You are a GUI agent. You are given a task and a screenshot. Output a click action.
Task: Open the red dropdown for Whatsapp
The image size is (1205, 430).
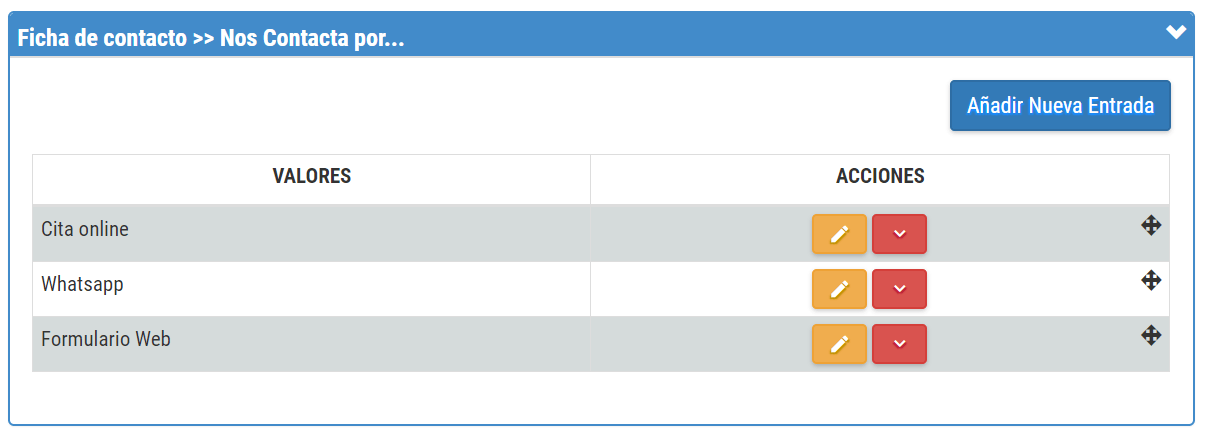click(899, 289)
